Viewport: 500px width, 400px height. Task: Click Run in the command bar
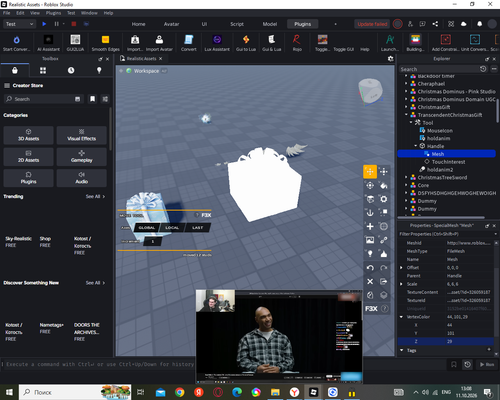pos(487,364)
